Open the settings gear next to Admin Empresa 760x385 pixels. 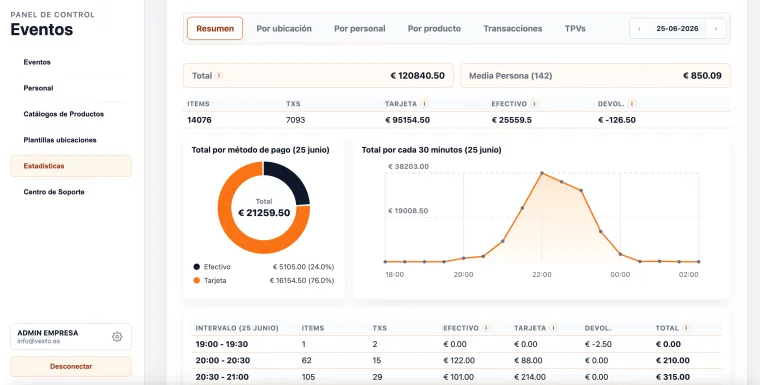117,337
